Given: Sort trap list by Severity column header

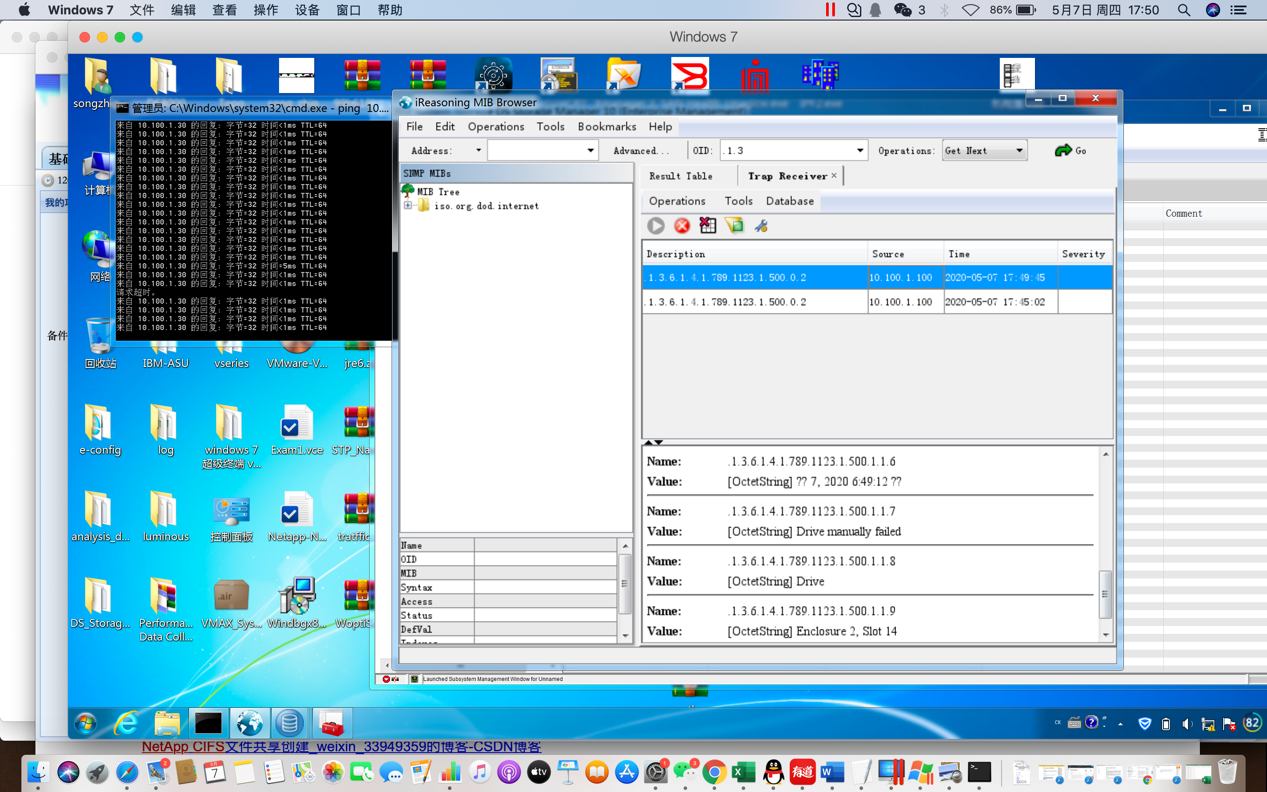Looking at the screenshot, I should 1083,254.
